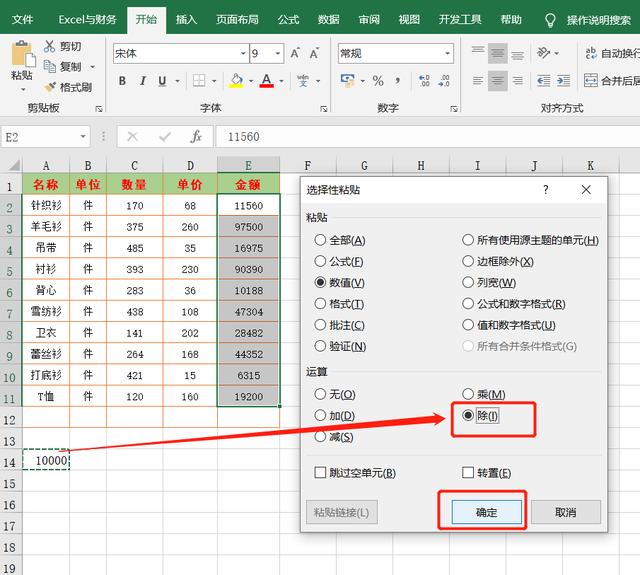Select the 列宽(W) radio button
Screen dimensions: 640x575
point(468,282)
